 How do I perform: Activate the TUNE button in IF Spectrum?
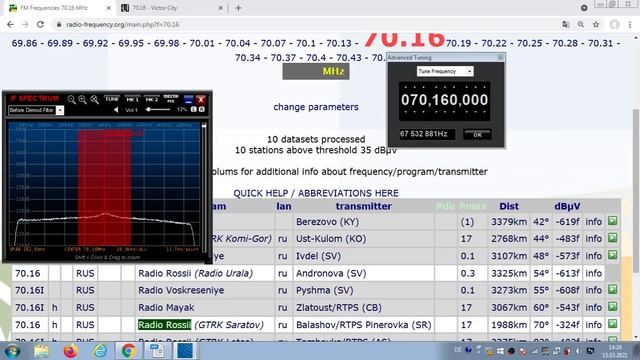[112, 99]
